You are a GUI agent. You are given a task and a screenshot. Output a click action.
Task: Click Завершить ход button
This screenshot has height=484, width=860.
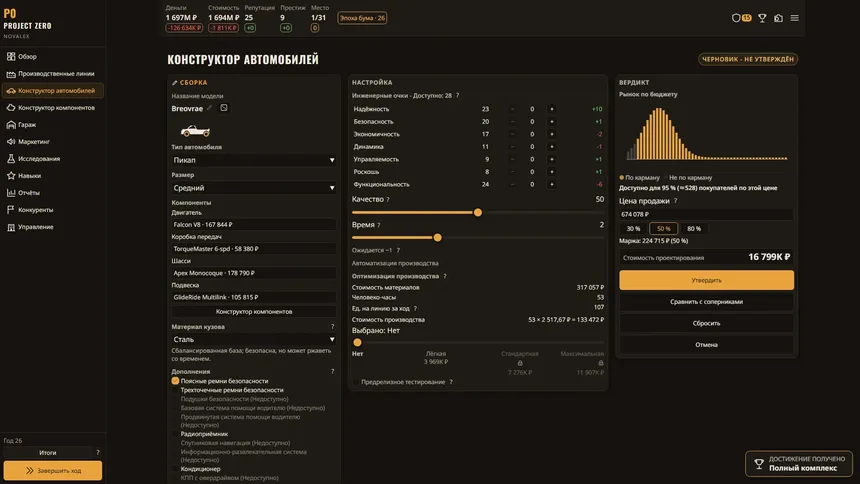53,470
